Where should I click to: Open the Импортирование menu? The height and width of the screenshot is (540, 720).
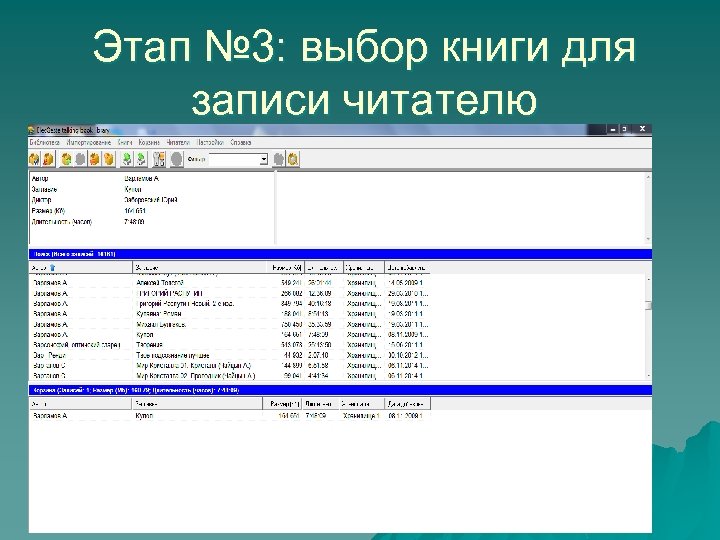(89, 143)
